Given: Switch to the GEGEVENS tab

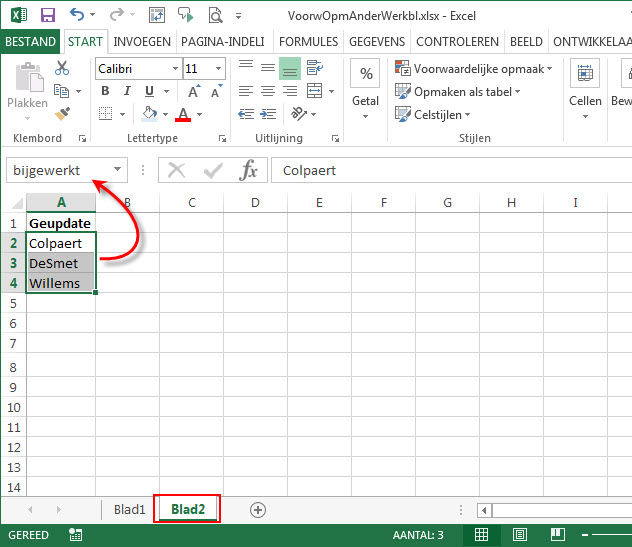Looking at the screenshot, I should pyautogui.click(x=377, y=42).
